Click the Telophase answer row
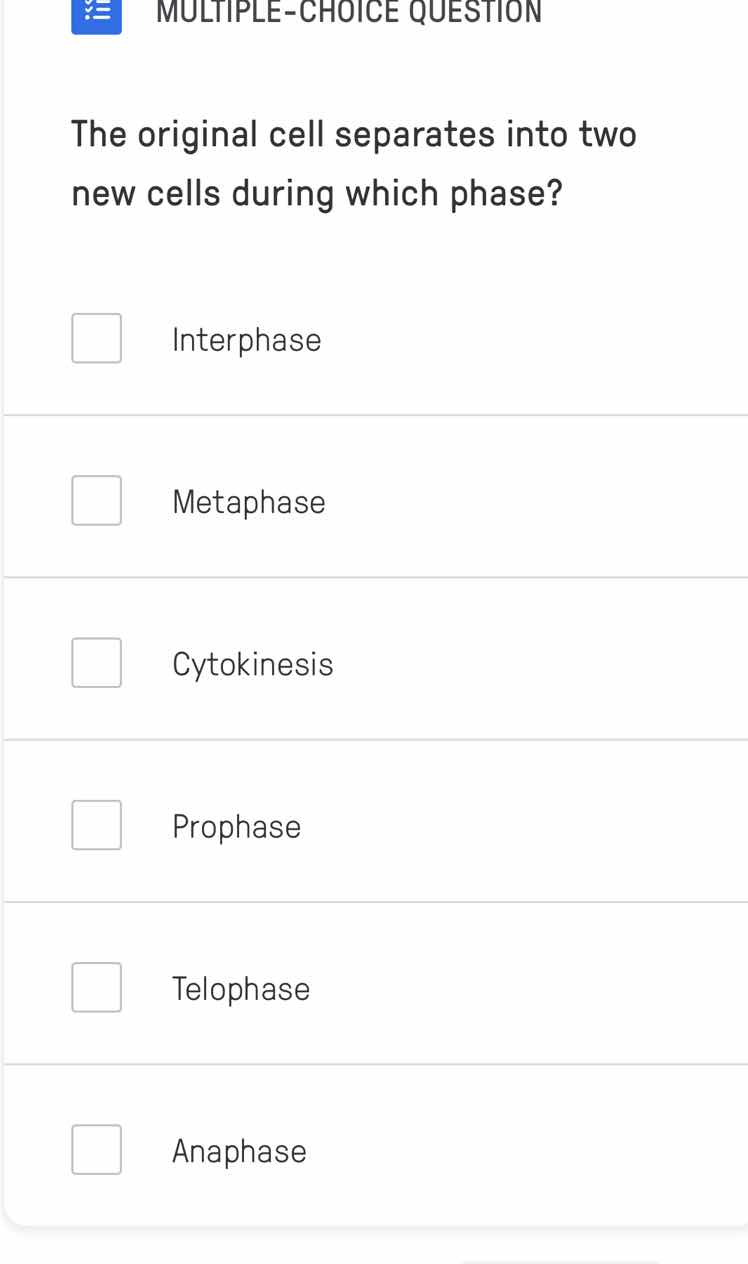Viewport: 748px width, 1264px height. 374,987
